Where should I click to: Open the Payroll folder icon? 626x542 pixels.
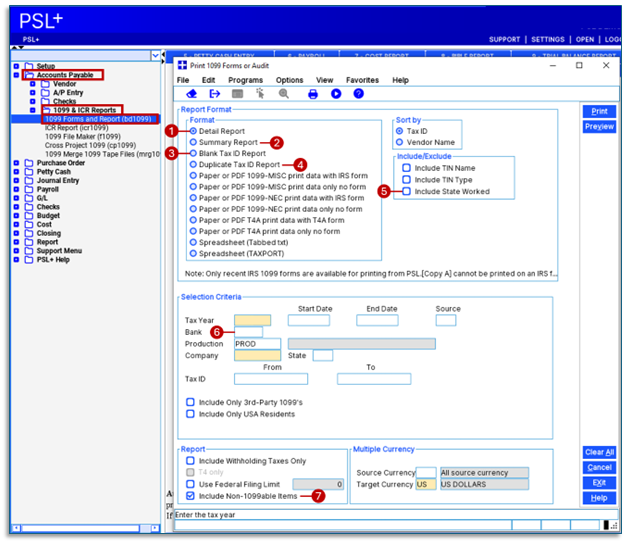(x=29, y=189)
